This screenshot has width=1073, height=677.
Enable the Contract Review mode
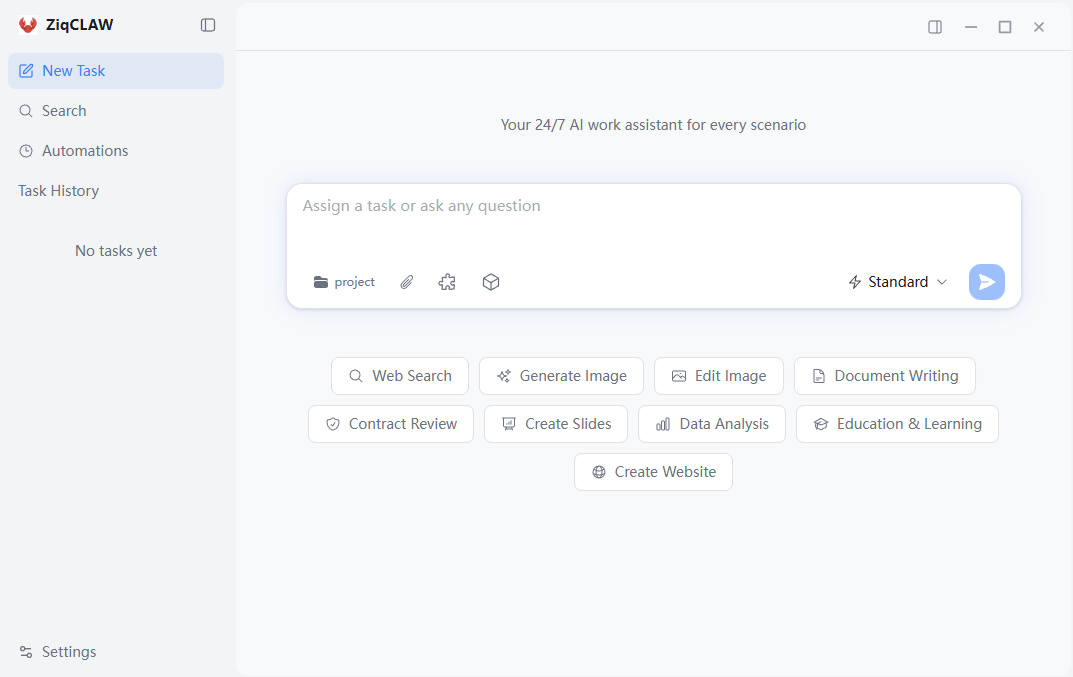(x=390, y=423)
